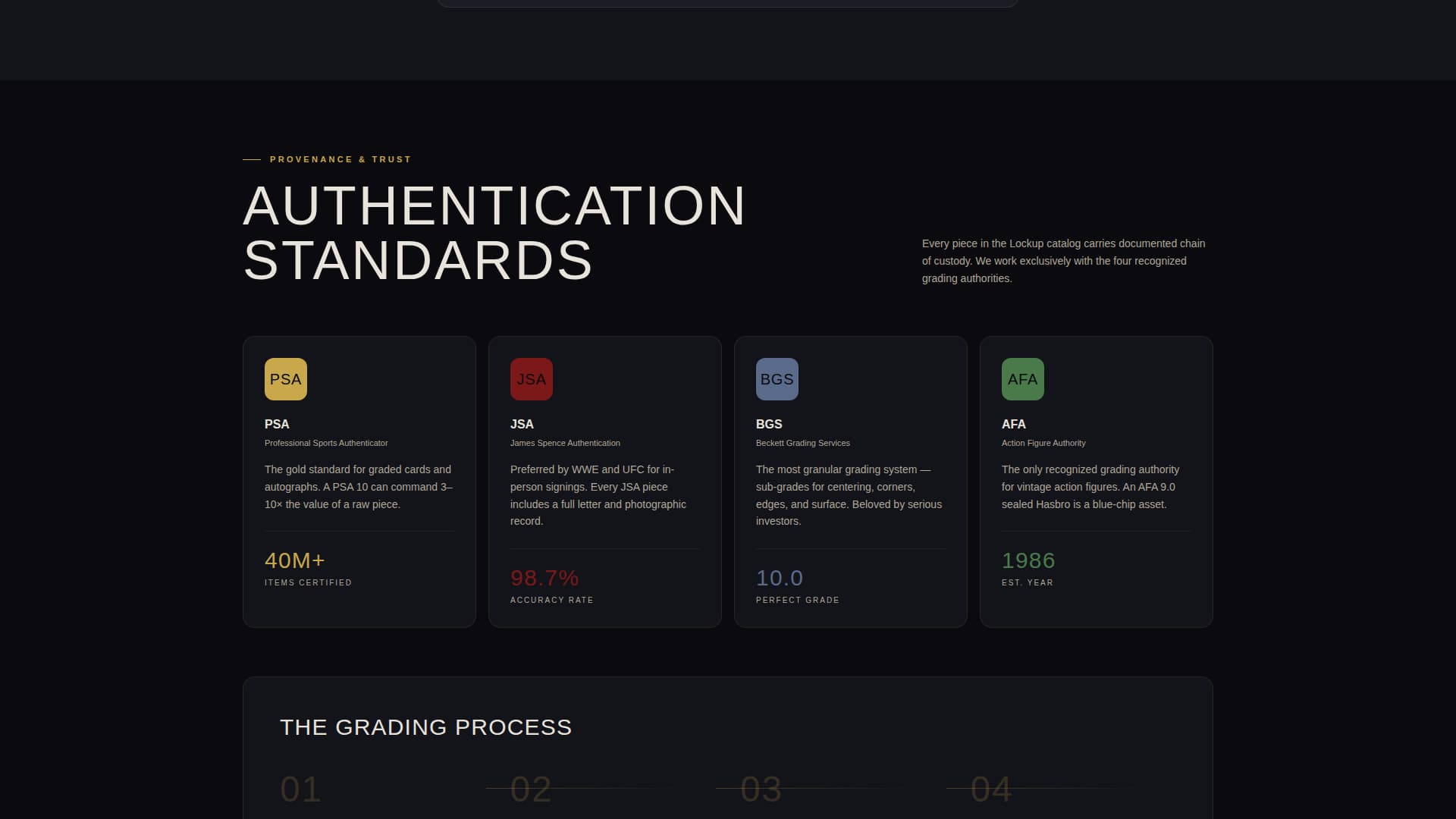
Task: Click step 04 grading process marker
Action: click(x=991, y=789)
